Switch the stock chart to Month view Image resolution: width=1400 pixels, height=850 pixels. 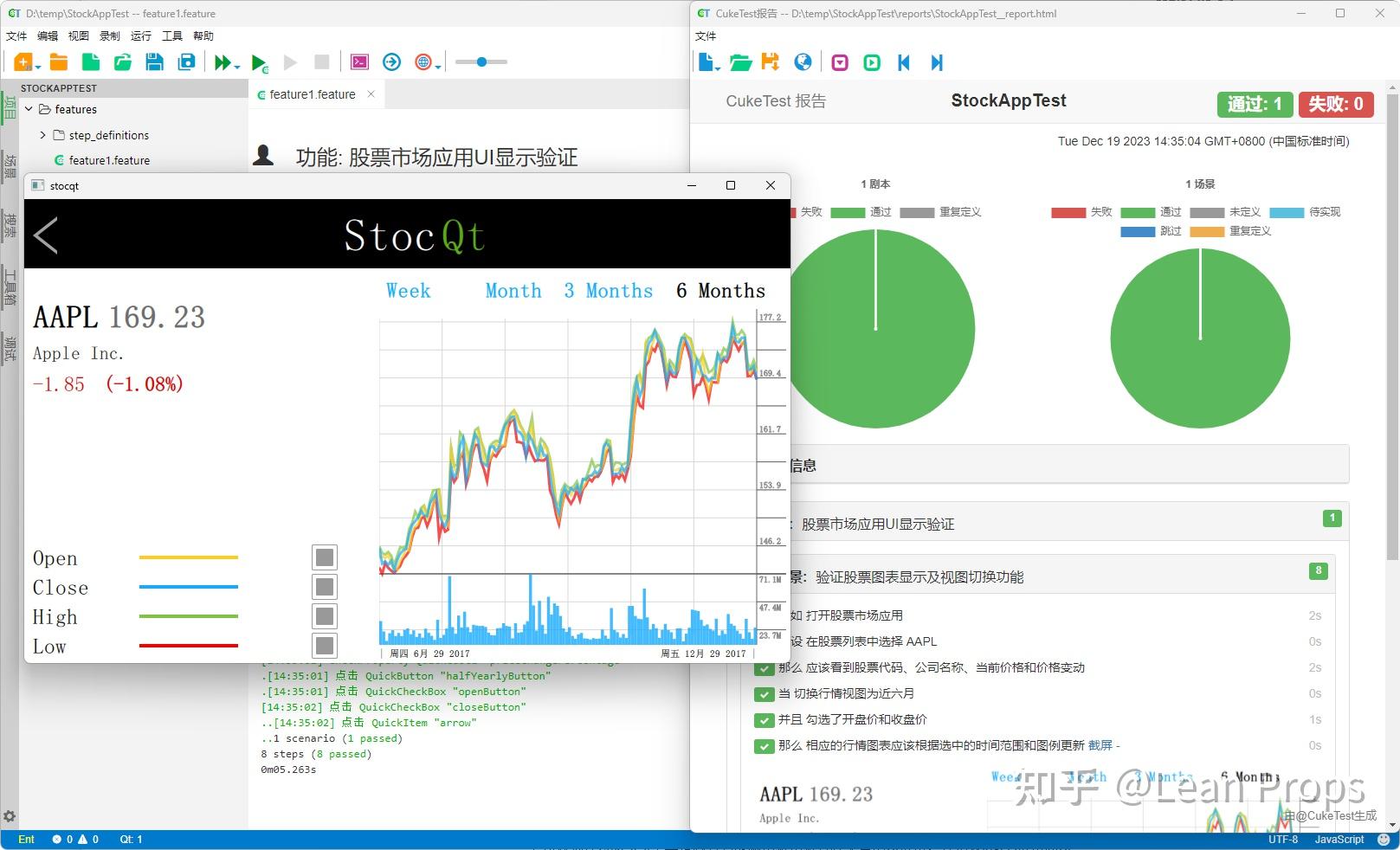pyautogui.click(x=513, y=291)
